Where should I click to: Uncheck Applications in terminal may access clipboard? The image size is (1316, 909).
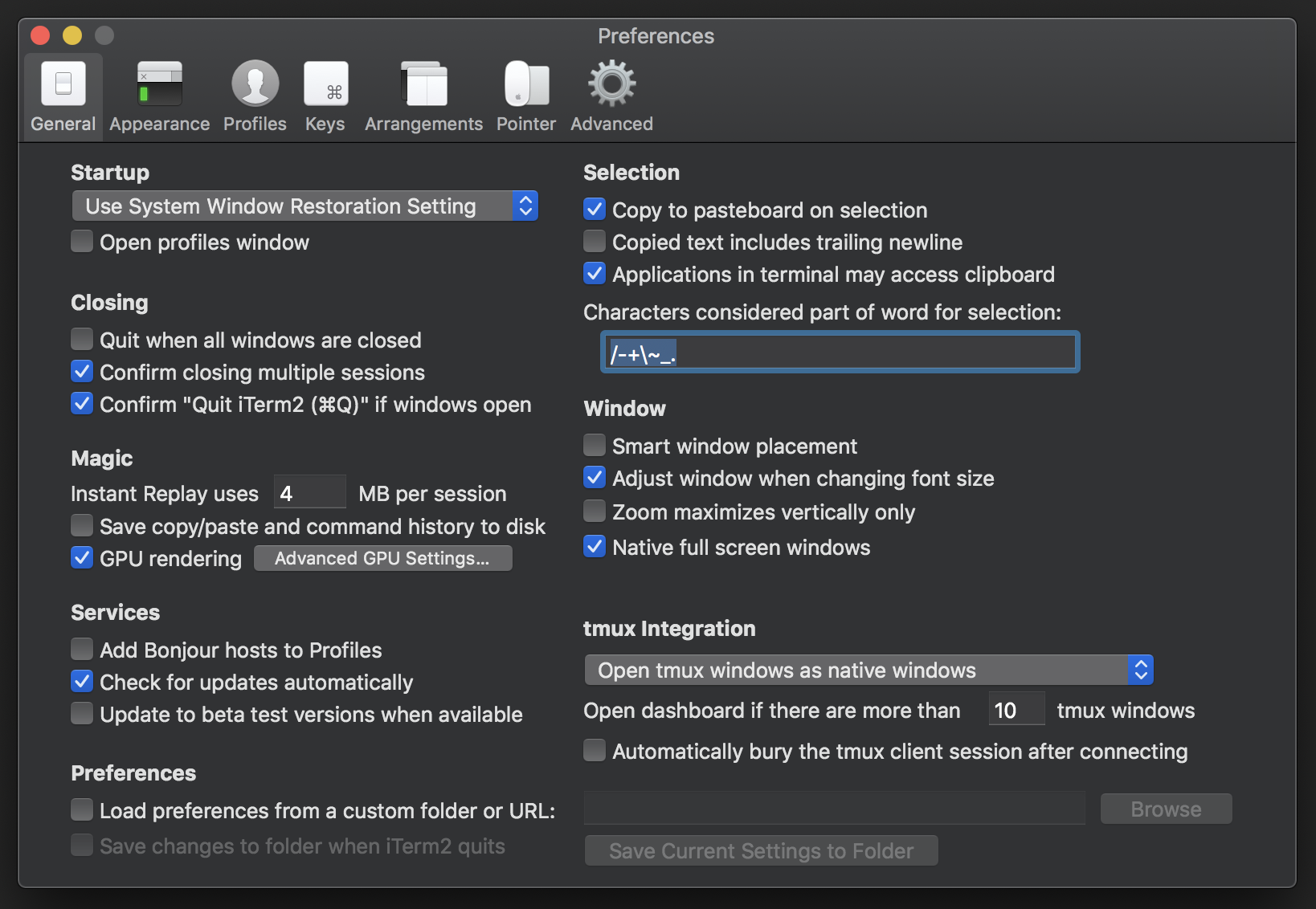(595, 274)
